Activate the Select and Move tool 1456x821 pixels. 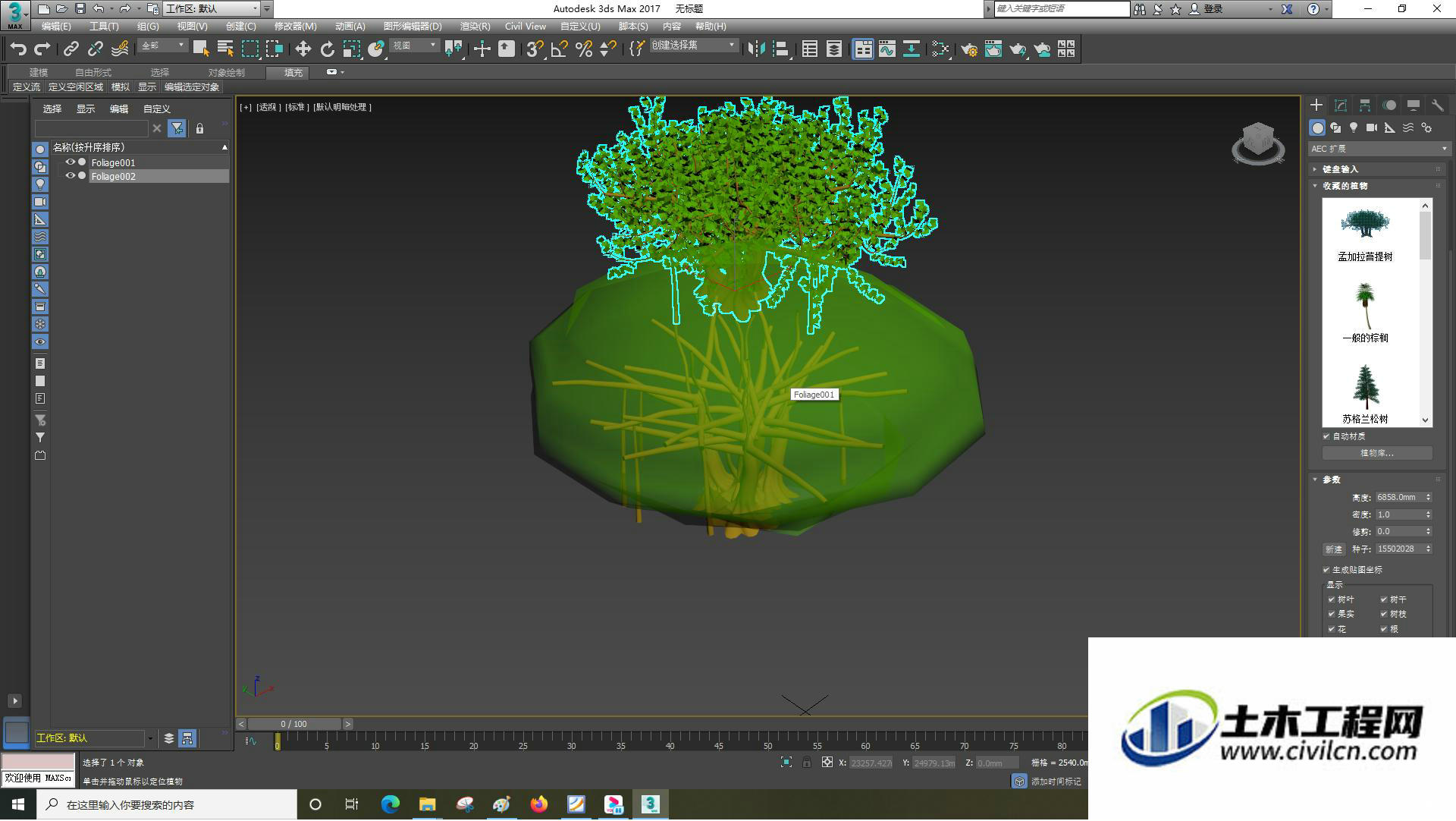point(303,49)
